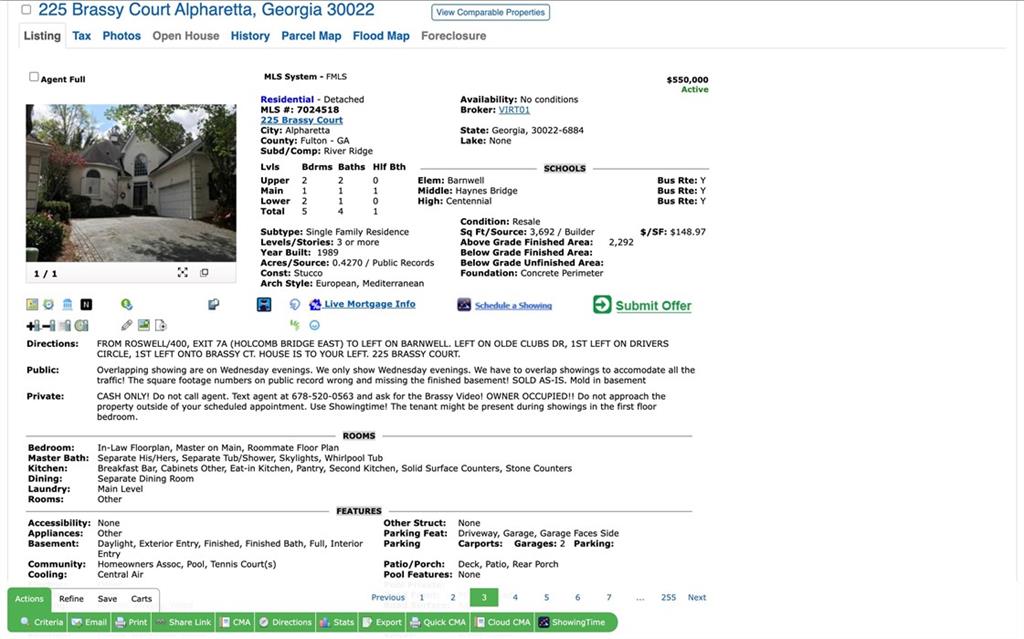Click the picture icon next to the pencil
Viewport: 1024px width, 639px height.
click(144, 325)
